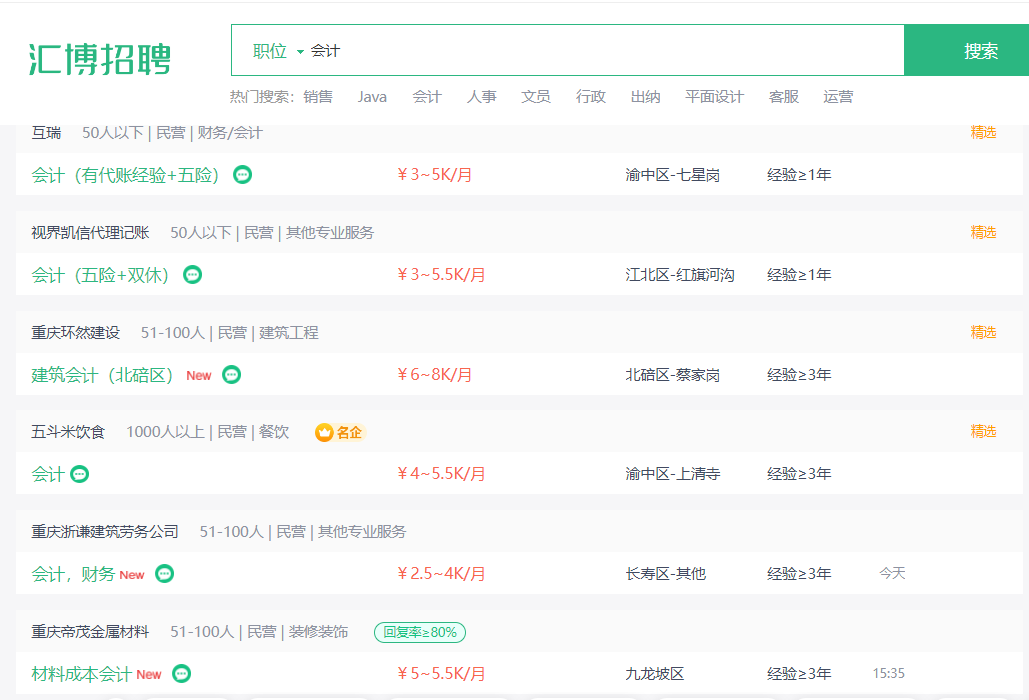Choose hot search 平面设计
Screen dimensions: 1029x700
pos(714,97)
